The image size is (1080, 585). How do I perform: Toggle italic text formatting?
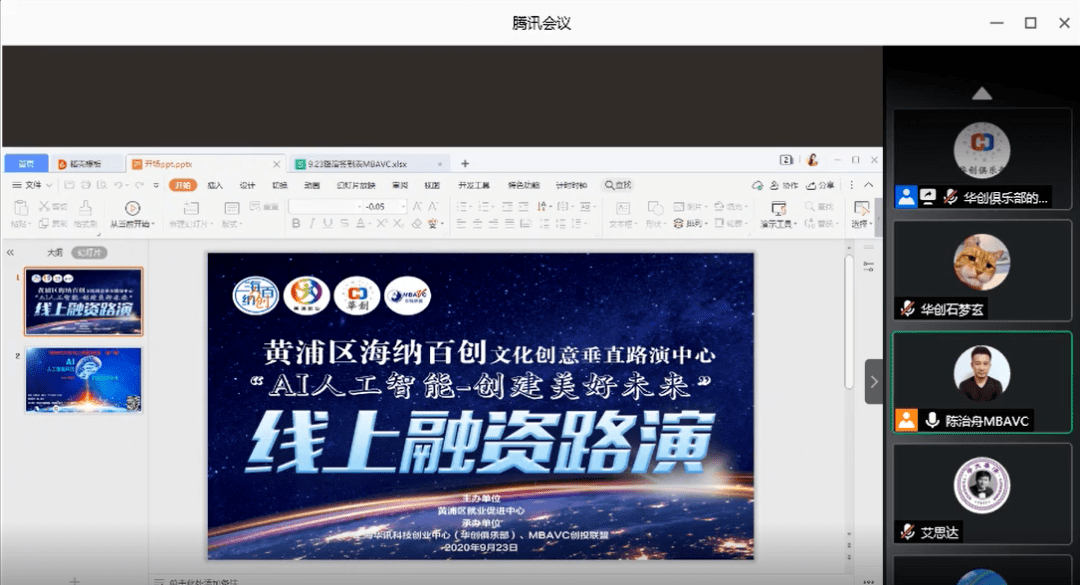(x=313, y=224)
